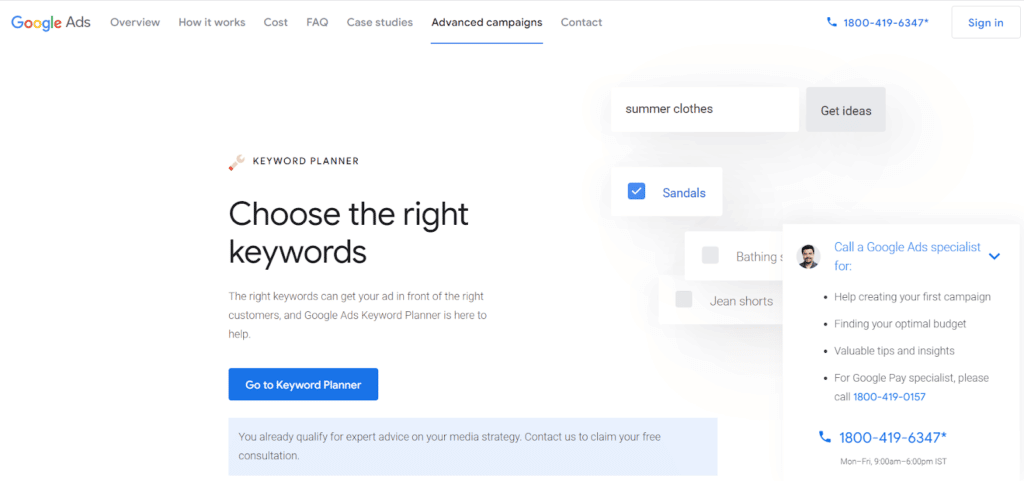Uncheck the Sandals checkbox
Viewport: 1024px width, 481px height.
coord(636,191)
